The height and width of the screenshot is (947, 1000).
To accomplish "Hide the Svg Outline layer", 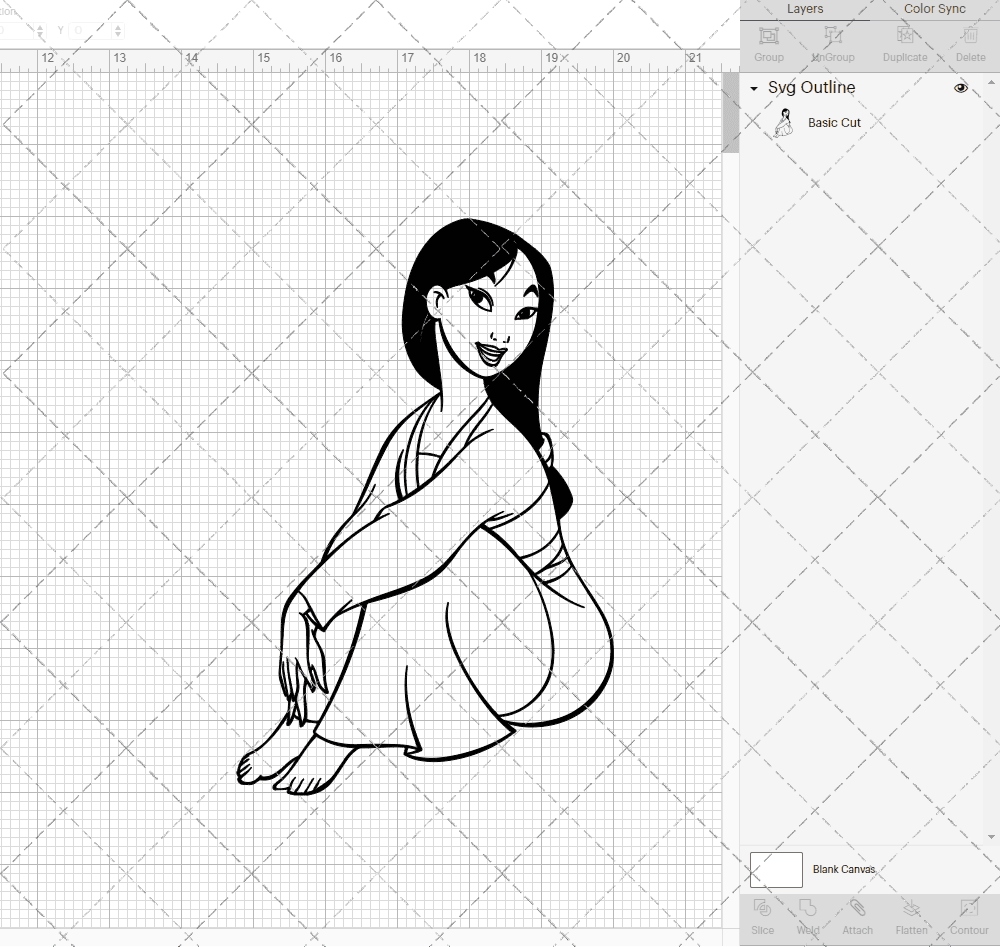I will click(x=961, y=87).
